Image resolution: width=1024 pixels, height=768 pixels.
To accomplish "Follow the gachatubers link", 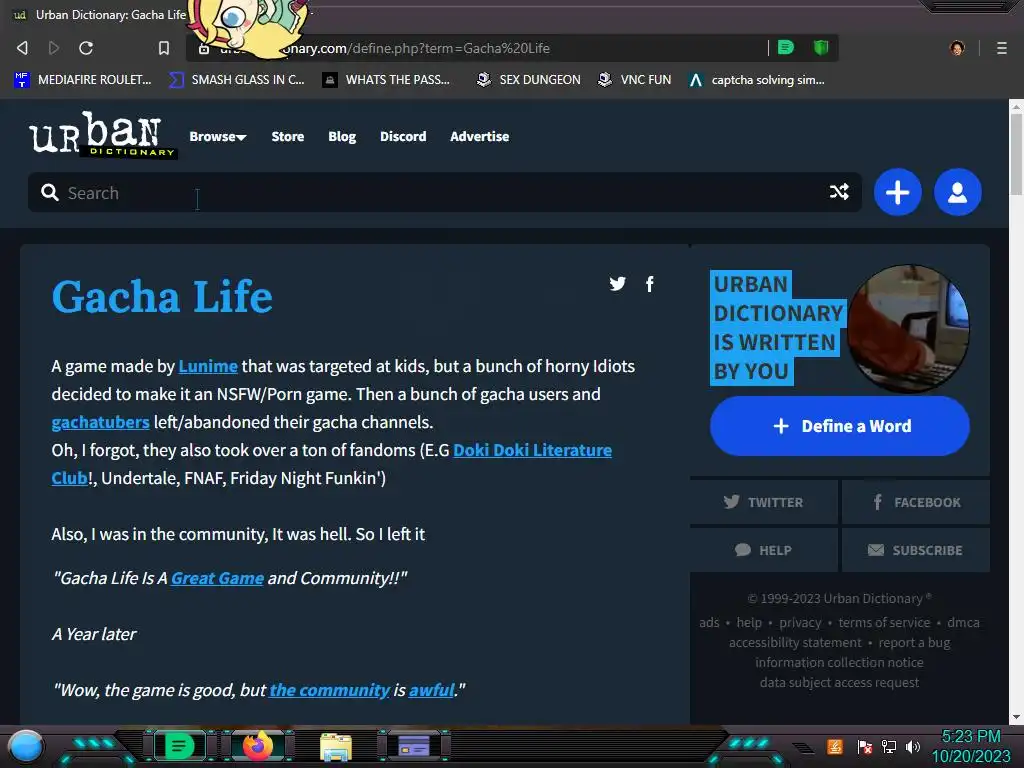I will (101, 422).
